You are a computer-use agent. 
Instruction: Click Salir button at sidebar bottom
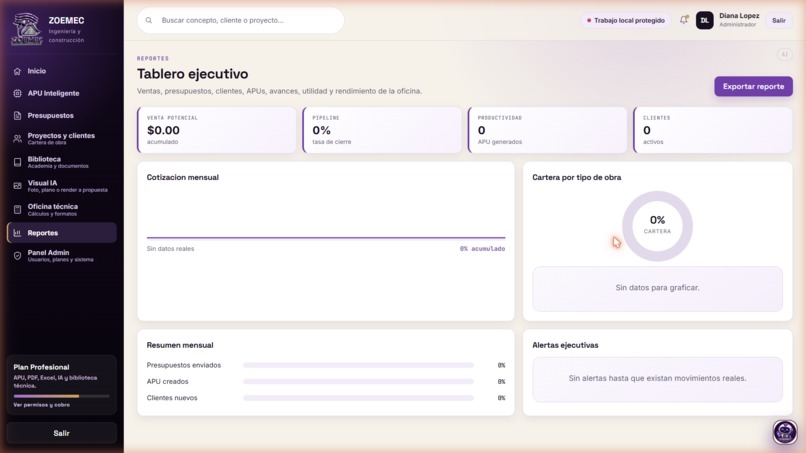point(62,433)
